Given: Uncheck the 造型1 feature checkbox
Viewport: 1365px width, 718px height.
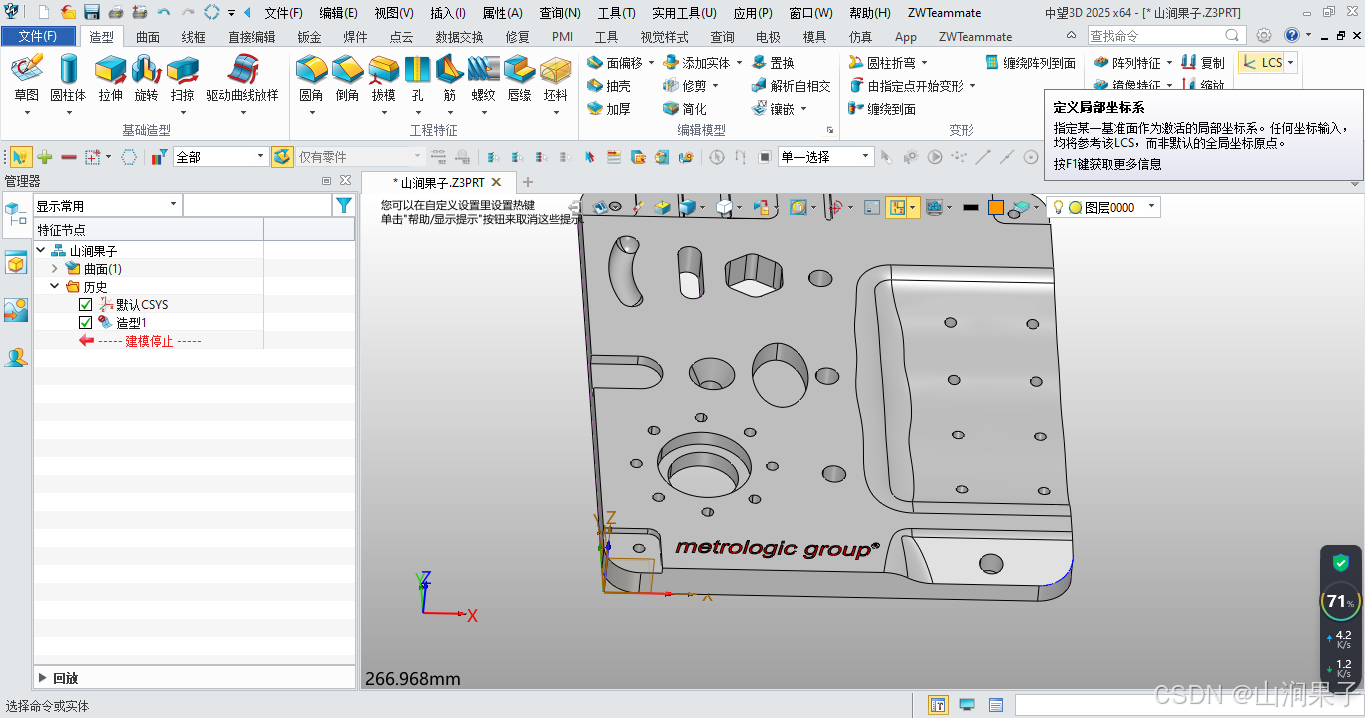Looking at the screenshot, I should point(85,323).
